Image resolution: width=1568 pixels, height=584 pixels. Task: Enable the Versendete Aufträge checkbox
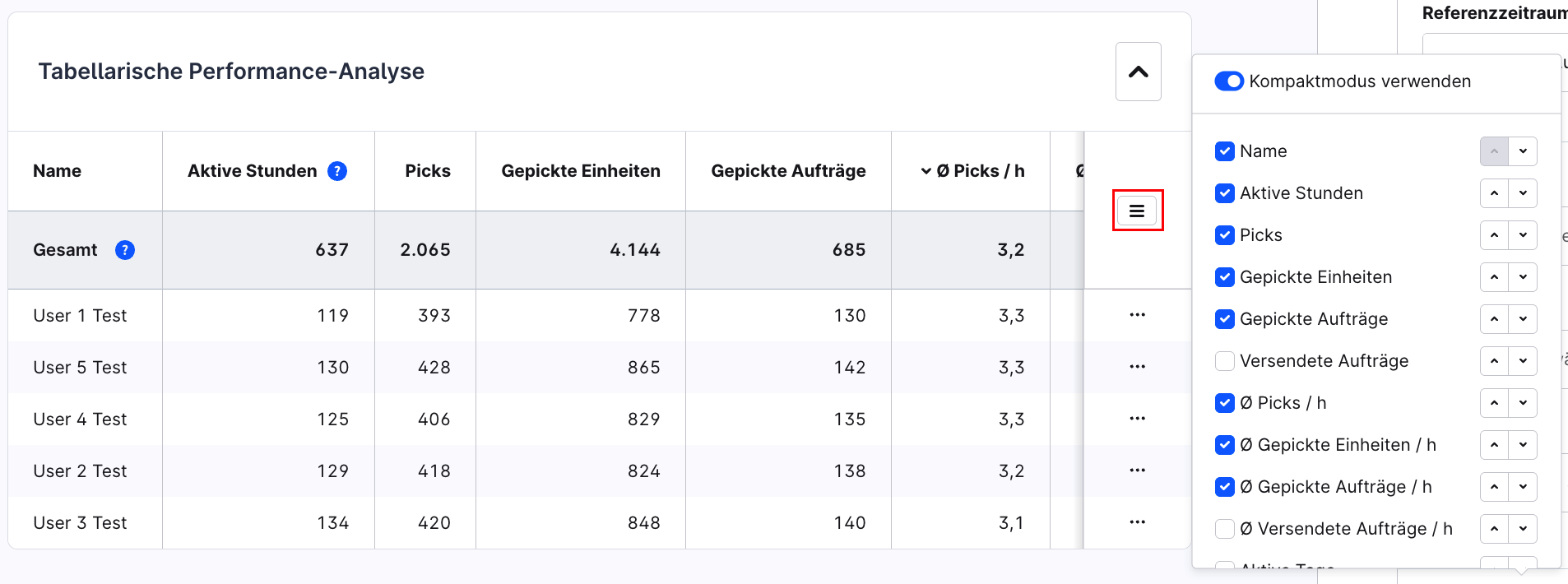point(1225,361)
